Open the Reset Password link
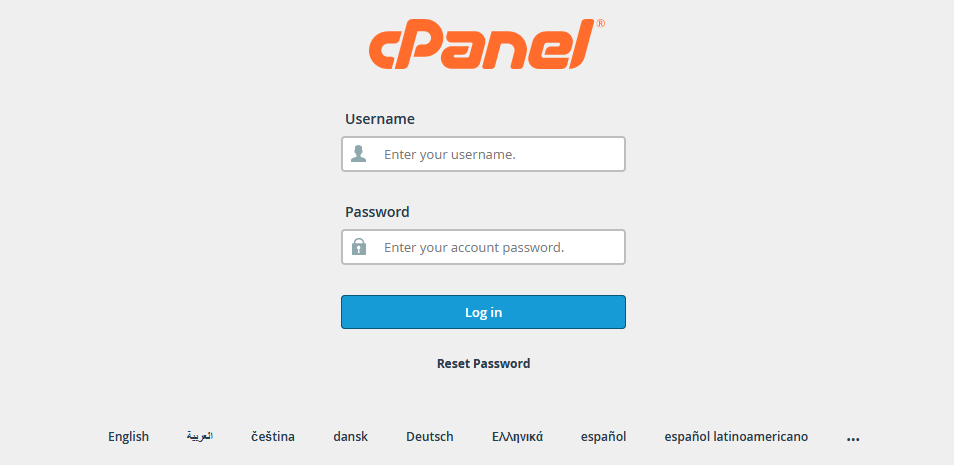The height and width of the screenshot is (465, 954). [x=483, y=363]
